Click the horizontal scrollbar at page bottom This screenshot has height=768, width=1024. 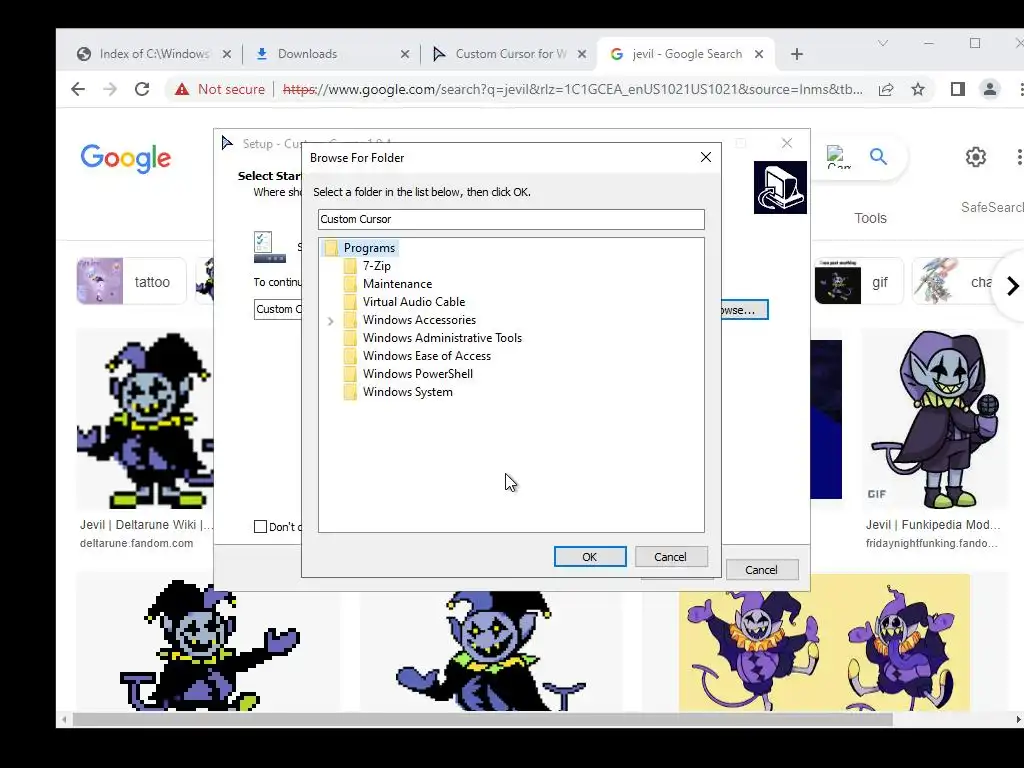click(482, 720)
